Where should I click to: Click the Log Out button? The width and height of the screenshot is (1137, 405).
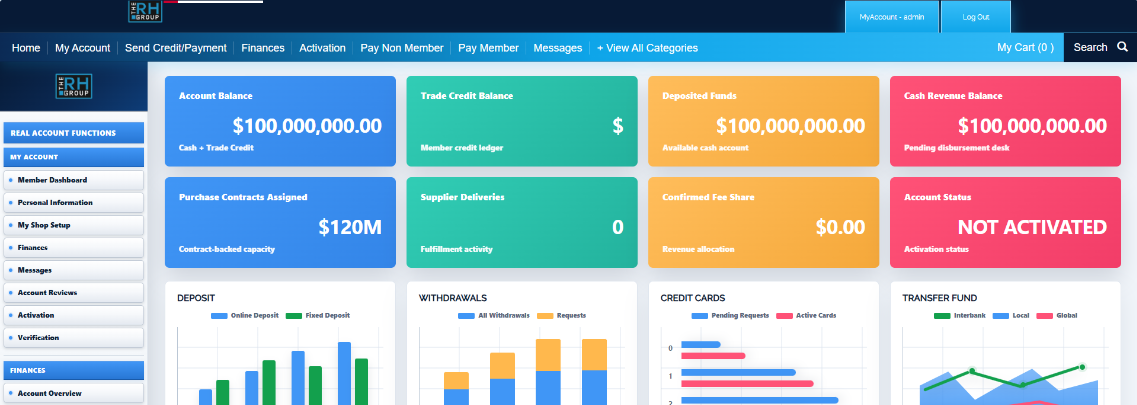(x=975, y=17)
